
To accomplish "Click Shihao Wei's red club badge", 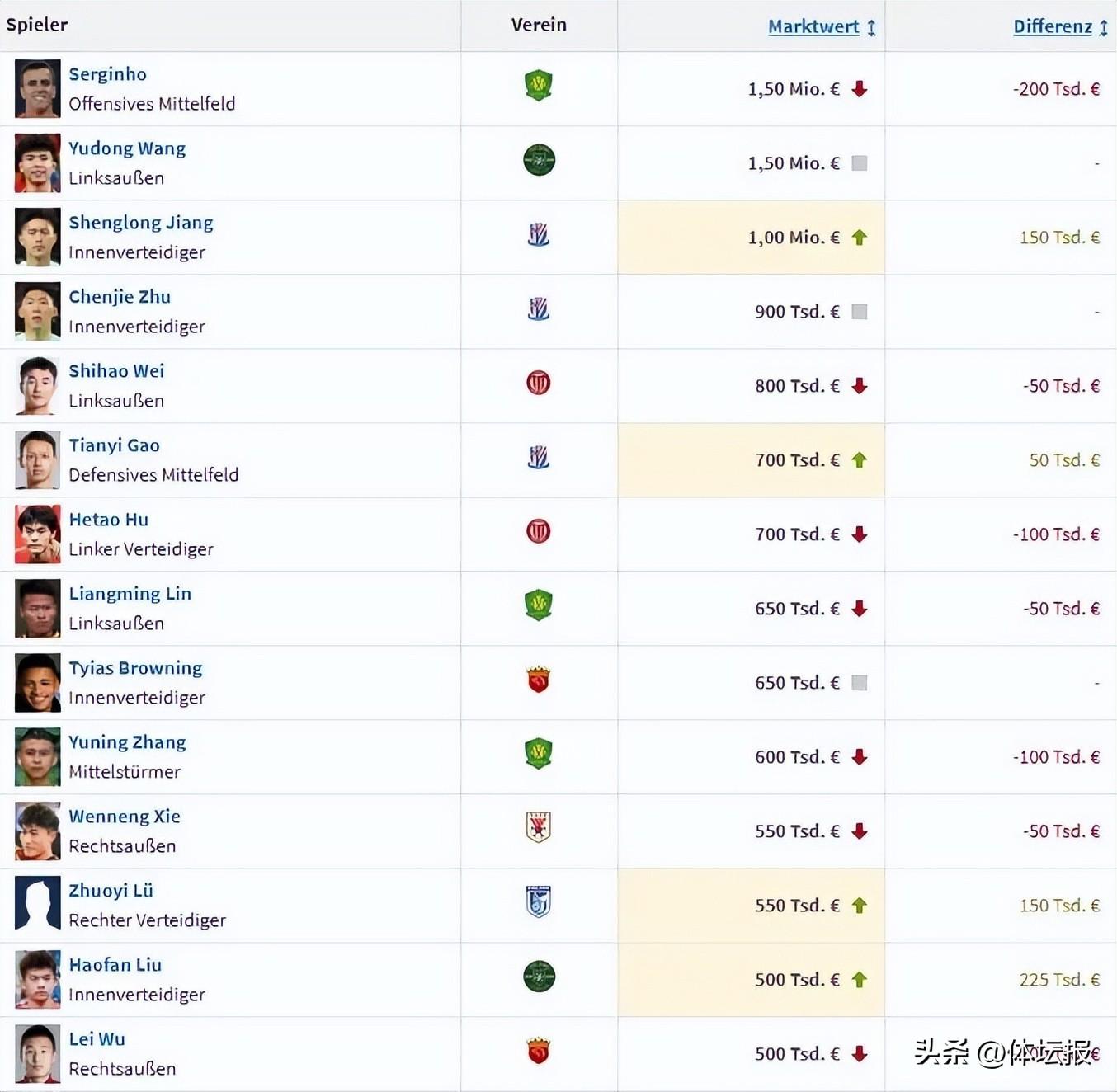I will (x=539, y=383).
